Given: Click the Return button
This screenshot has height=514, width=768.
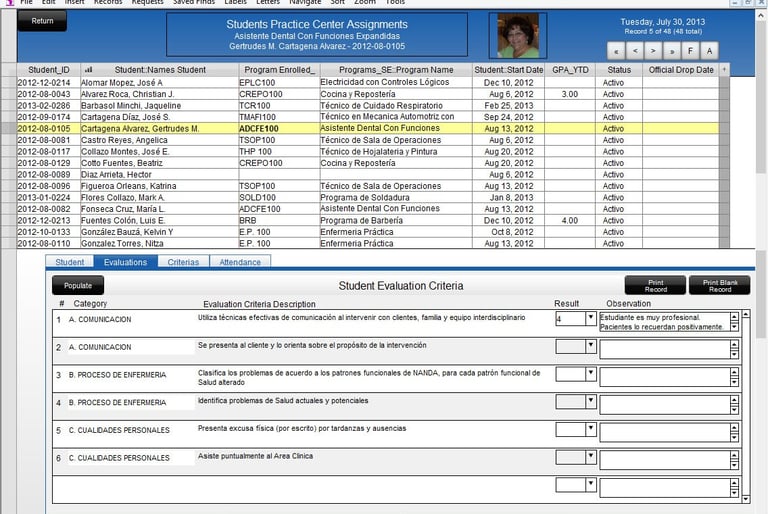Looking at the screenshot, I should 42,21.
